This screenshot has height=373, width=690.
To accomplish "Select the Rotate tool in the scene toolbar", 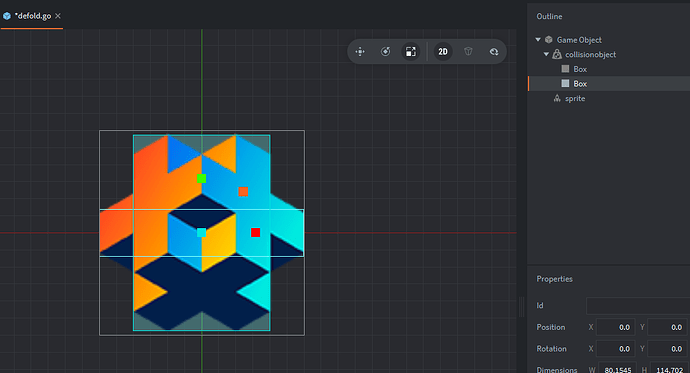I will pyautogui.click(x=385, y=52).
